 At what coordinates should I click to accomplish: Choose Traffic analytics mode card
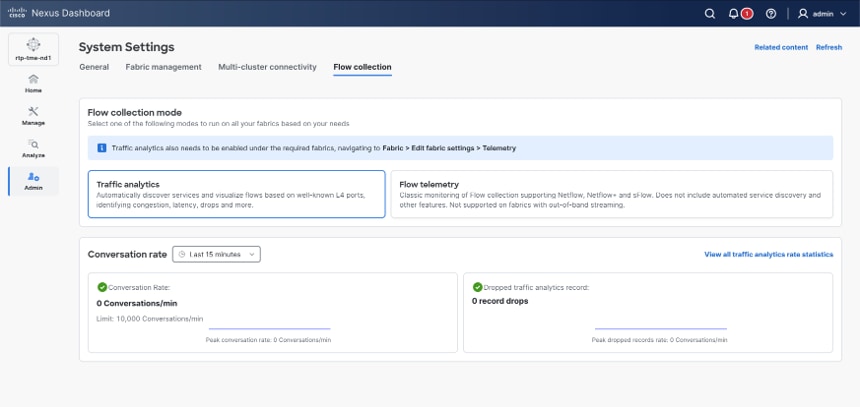coord(236,194)
